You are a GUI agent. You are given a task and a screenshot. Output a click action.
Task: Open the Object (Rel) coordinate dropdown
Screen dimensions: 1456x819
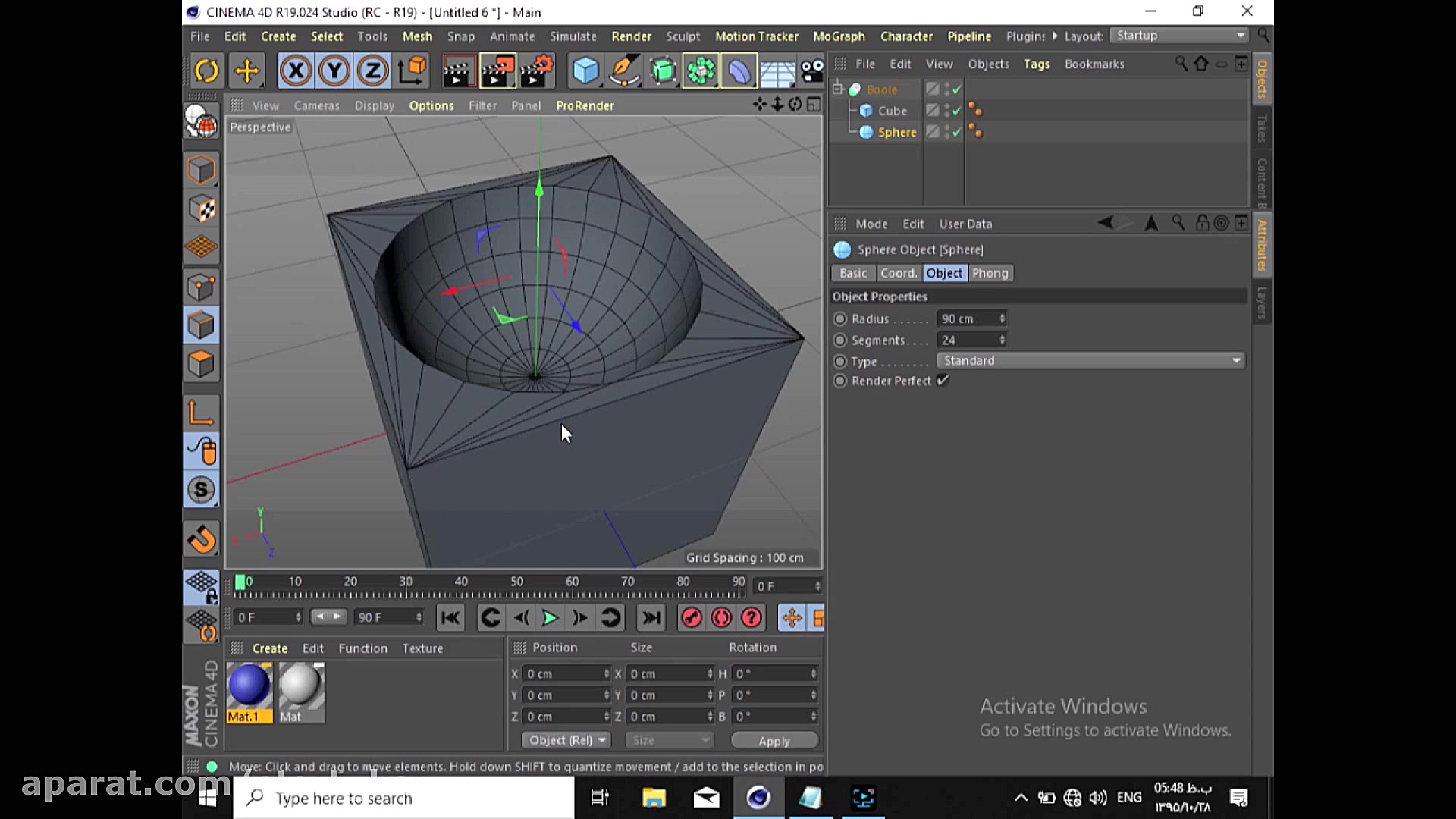[566, 740]
